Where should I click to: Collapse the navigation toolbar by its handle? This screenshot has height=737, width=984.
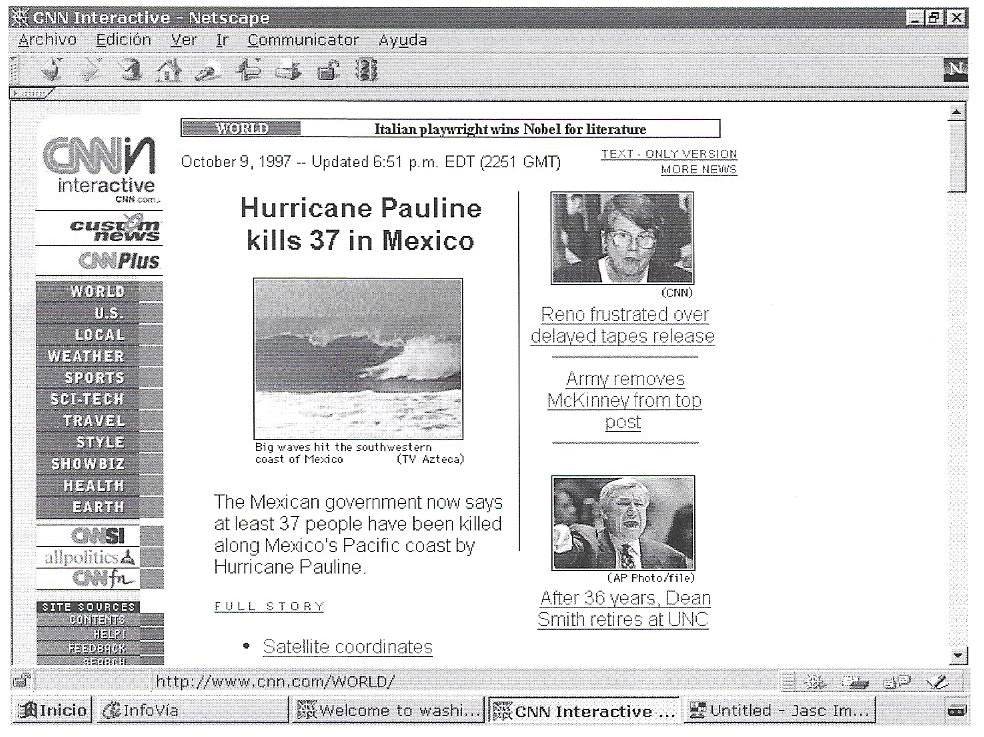[x=15, y=70]
